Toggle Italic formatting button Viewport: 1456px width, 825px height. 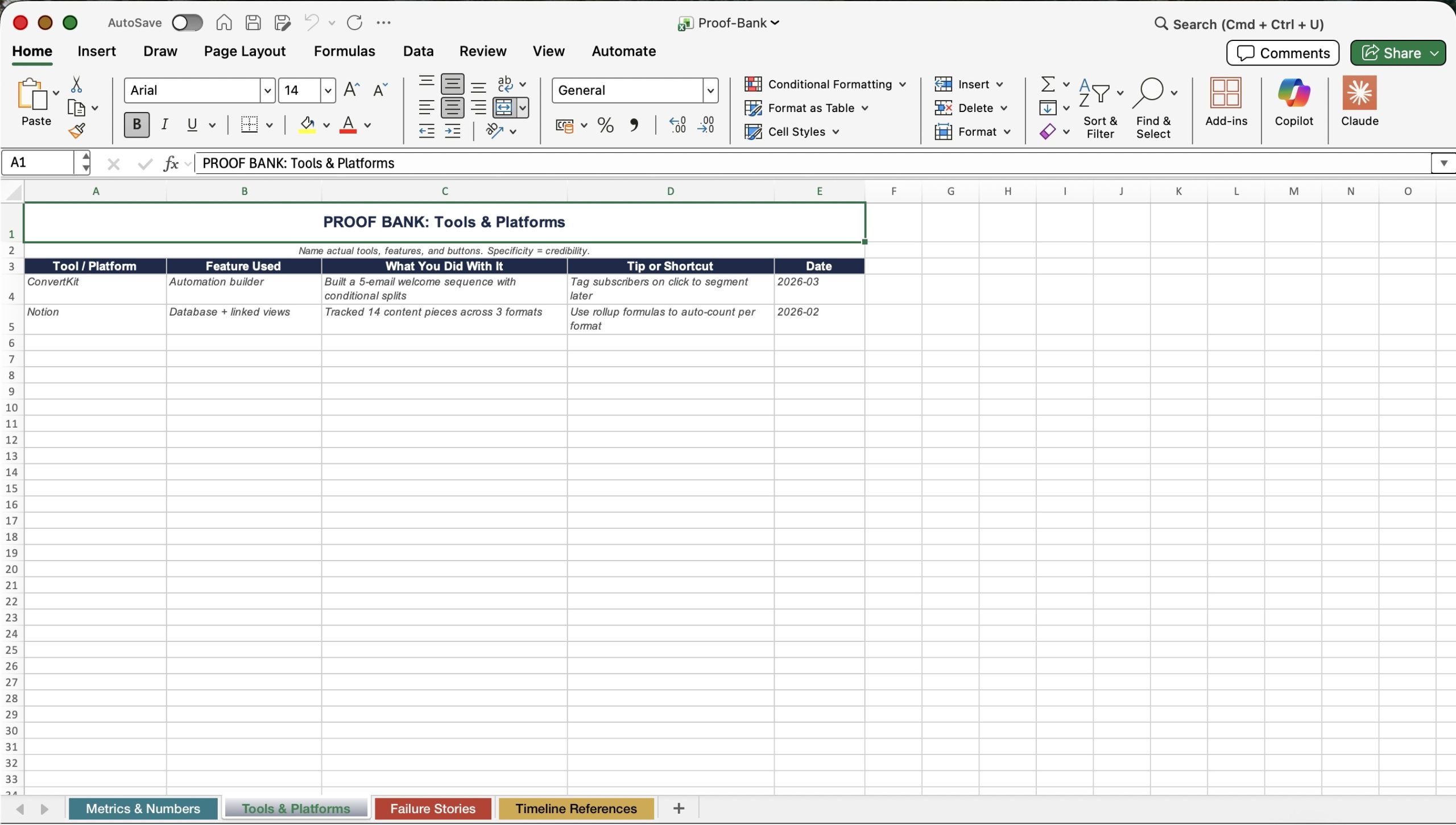[x=164, y=125]
